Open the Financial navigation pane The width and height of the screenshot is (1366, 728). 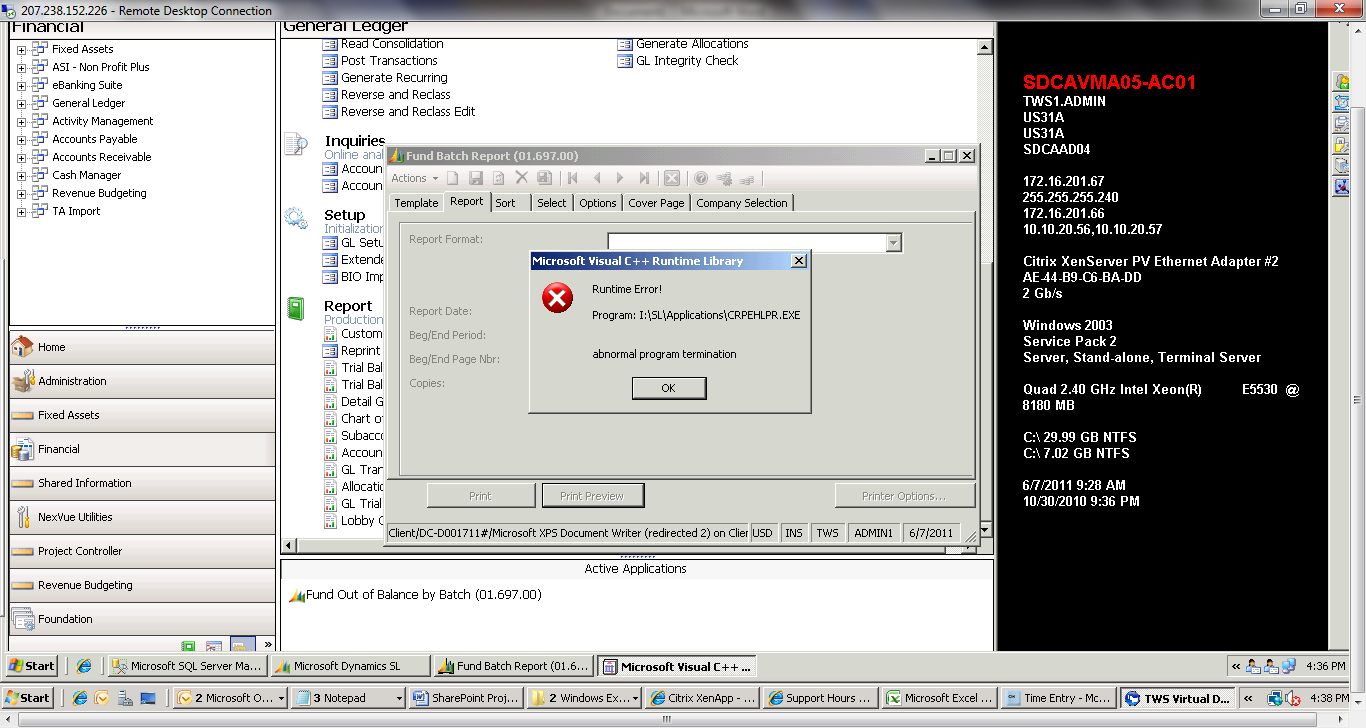point(142,450)
